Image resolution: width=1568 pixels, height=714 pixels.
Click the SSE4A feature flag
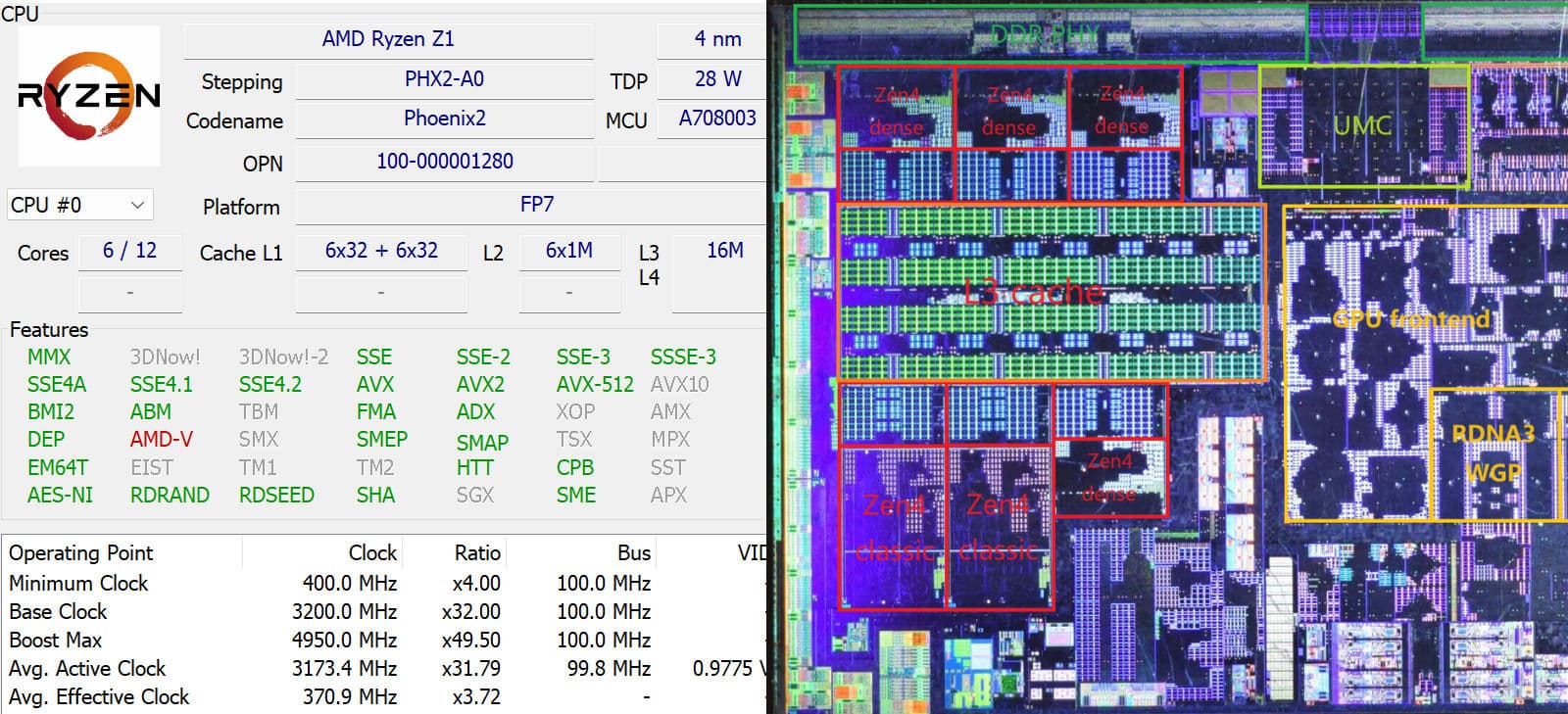pos(57,385)
